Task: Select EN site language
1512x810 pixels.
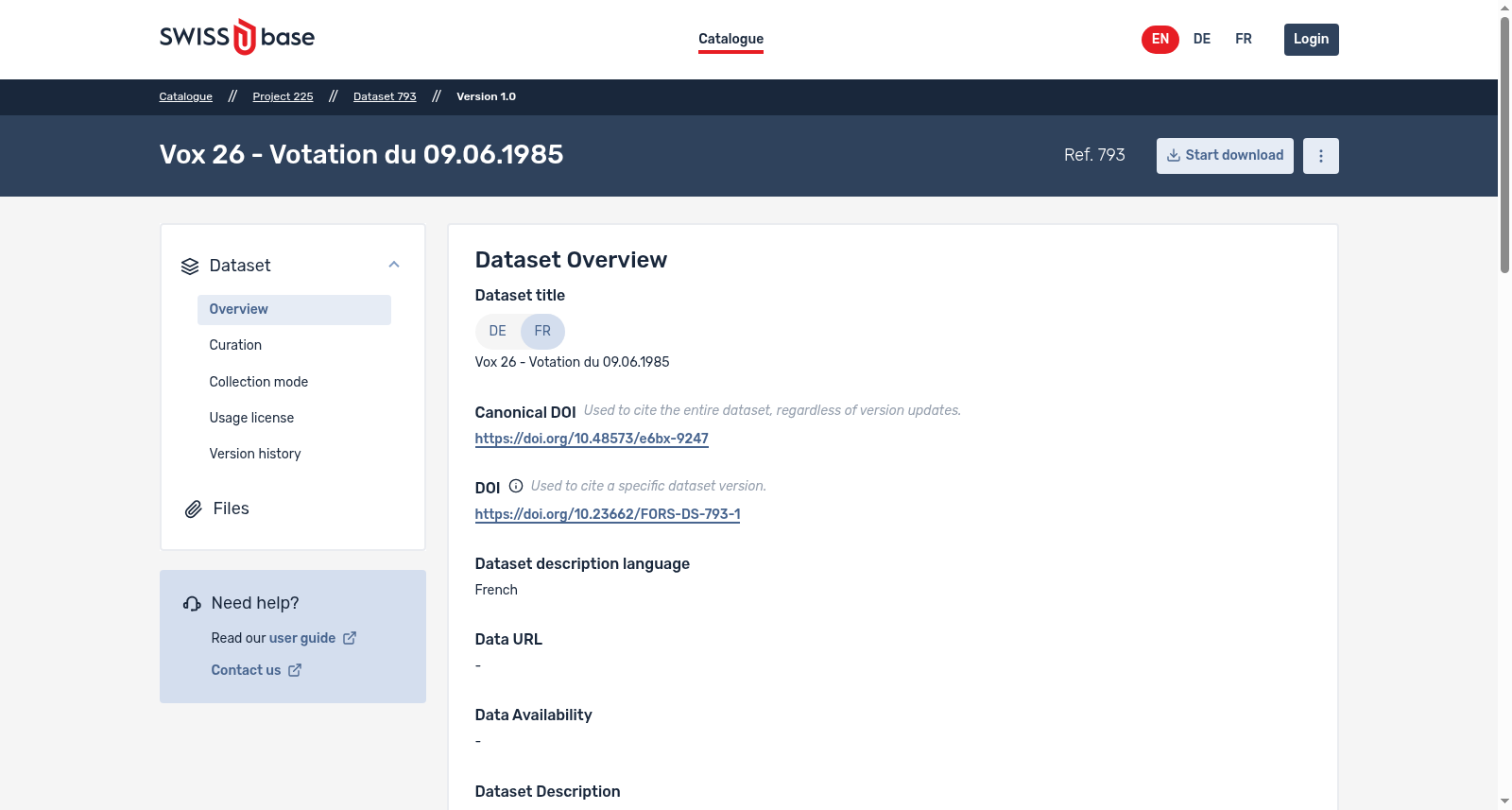Action: click(x=1160, y=40)
